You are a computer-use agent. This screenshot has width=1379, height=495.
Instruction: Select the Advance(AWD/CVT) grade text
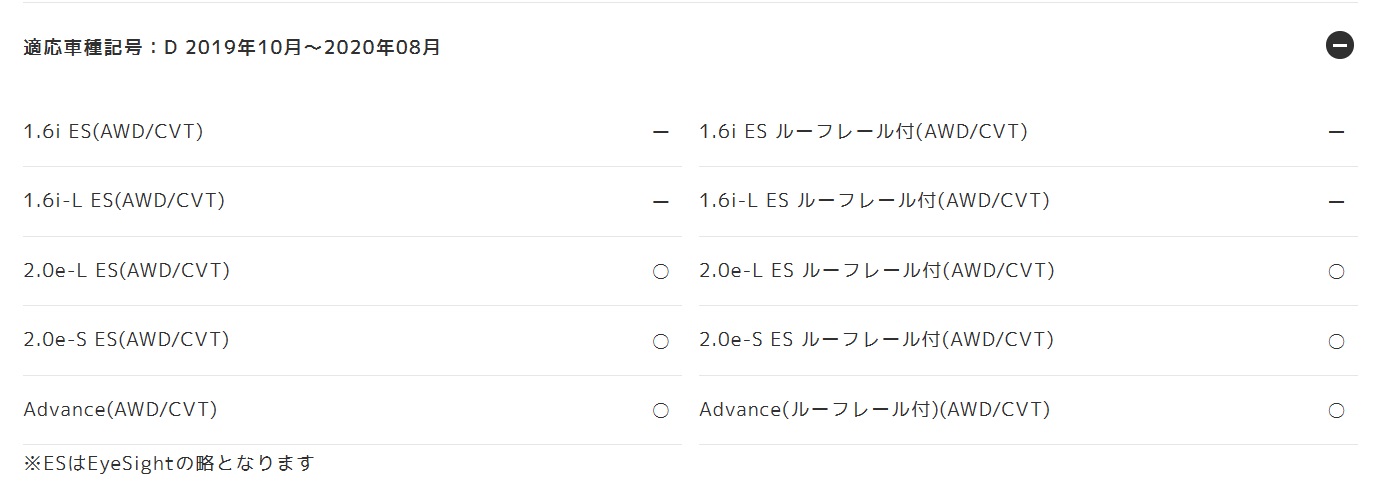point(120,409)
